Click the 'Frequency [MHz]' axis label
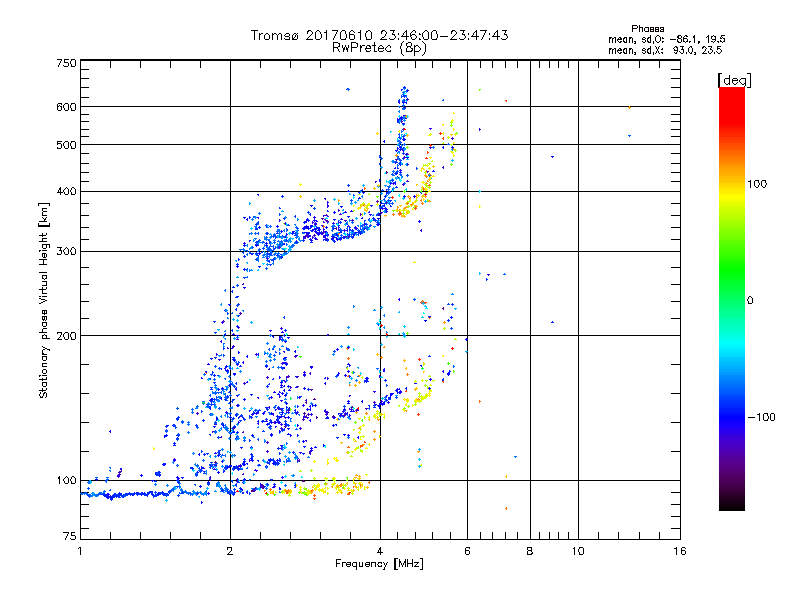 coord(379,564)
